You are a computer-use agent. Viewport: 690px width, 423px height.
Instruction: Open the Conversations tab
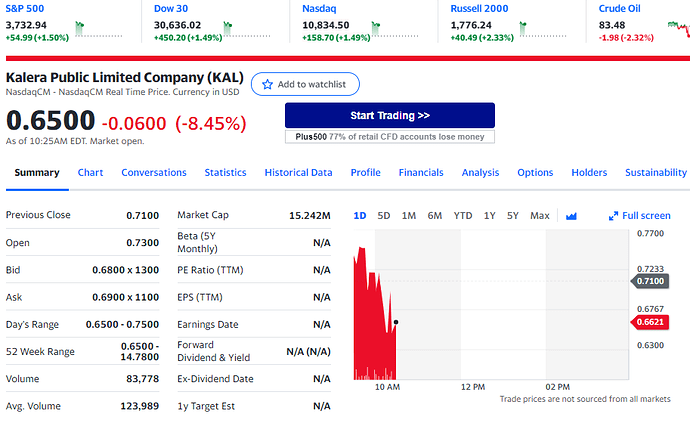[x=154, y=173]
